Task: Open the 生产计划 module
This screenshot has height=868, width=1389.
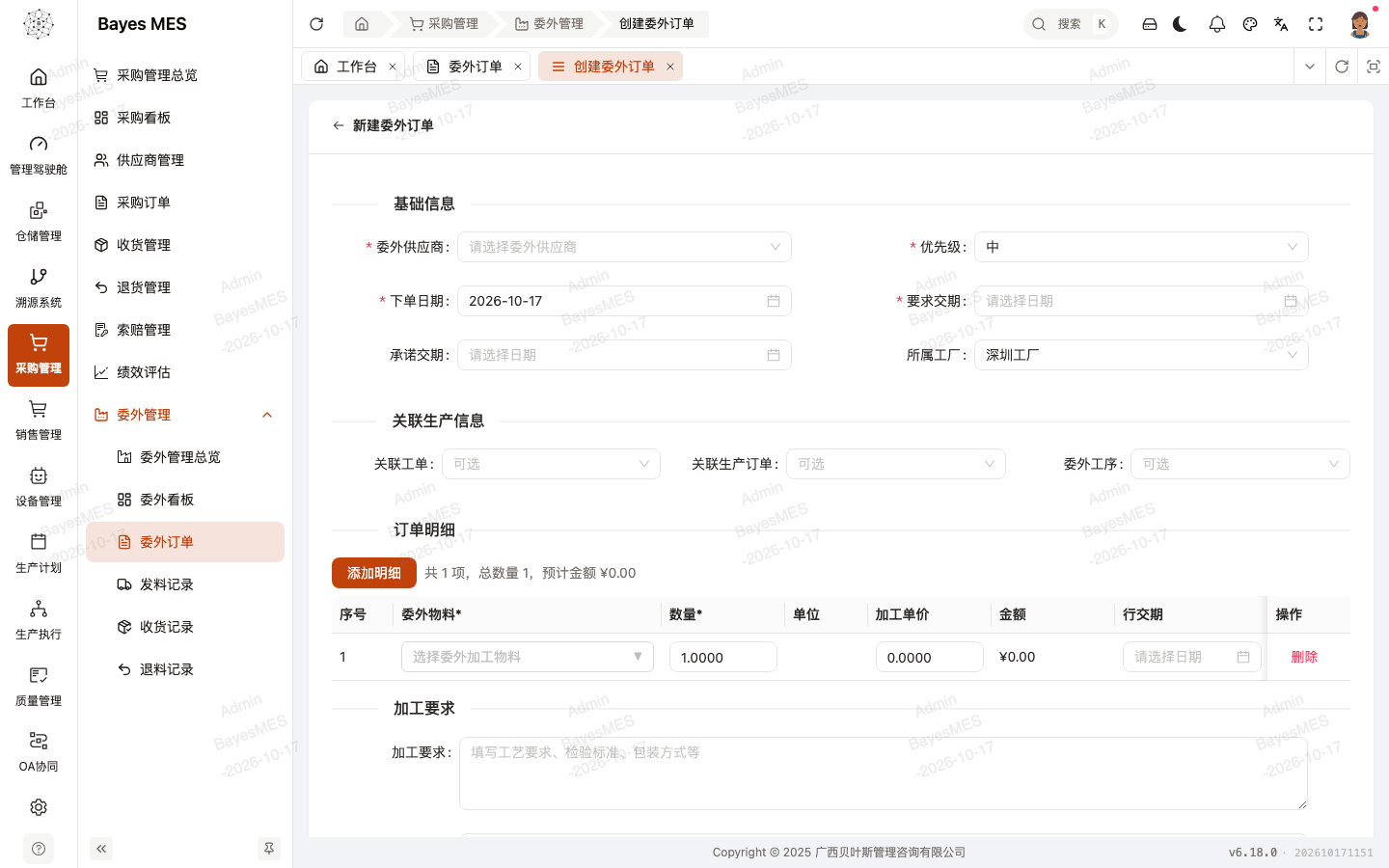Action: pos(39,554)
